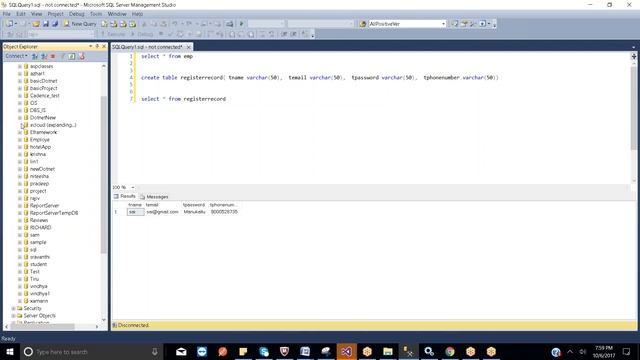Select the xamarin database in the tree
This screenshot has width=640, height=360.
pyautogui.click(x=39, y=301)
